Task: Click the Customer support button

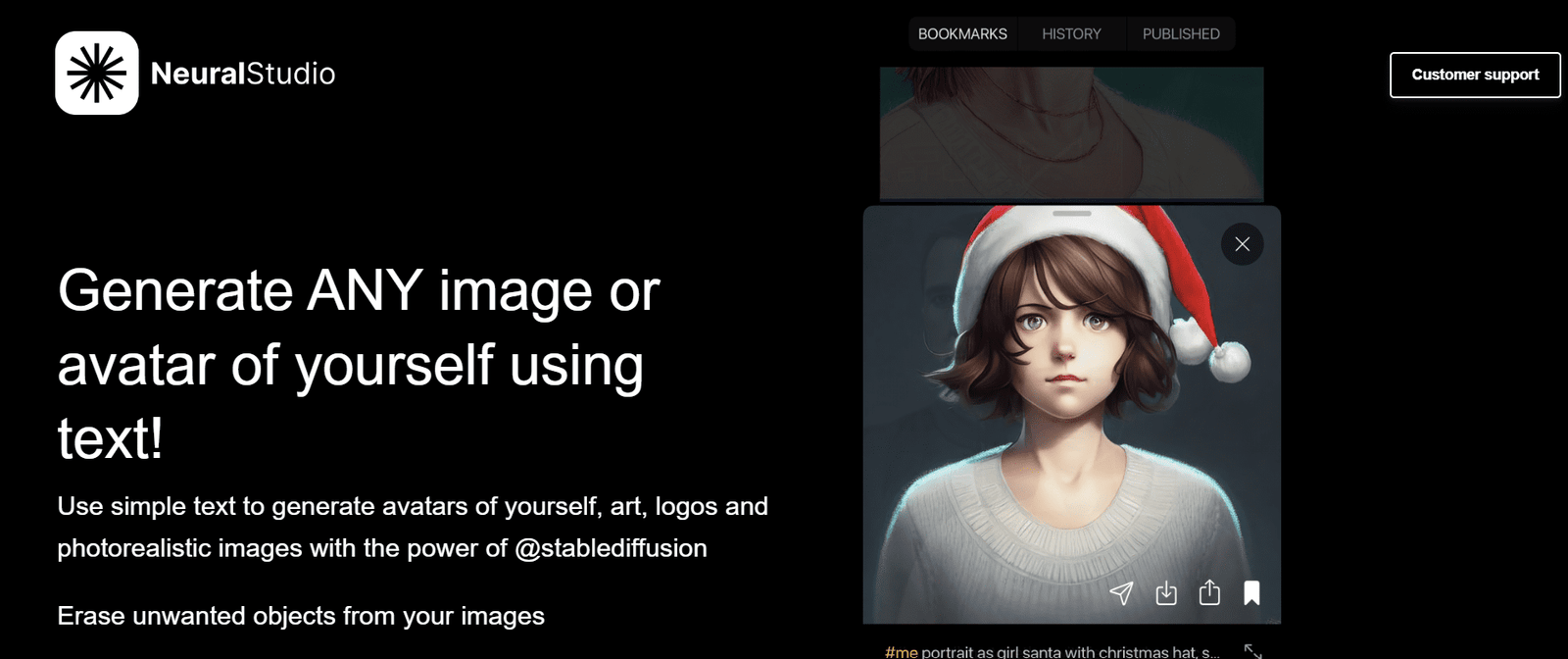Action: [1474, 75]
